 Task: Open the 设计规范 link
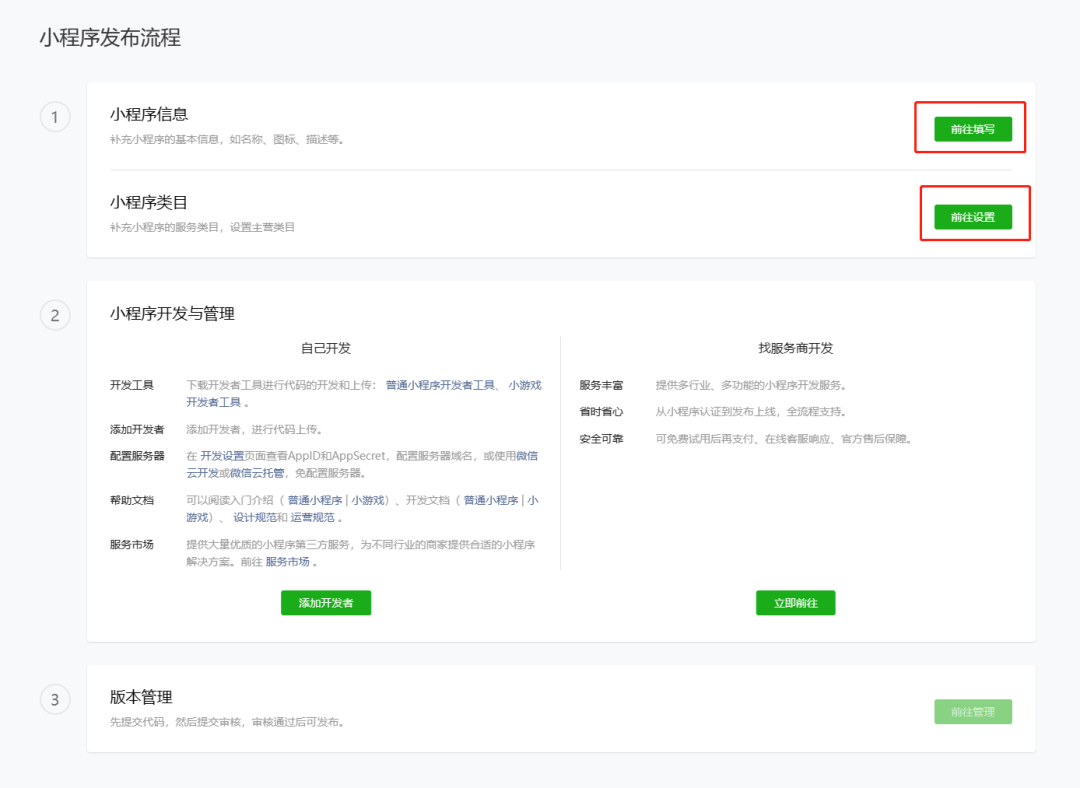253,518
